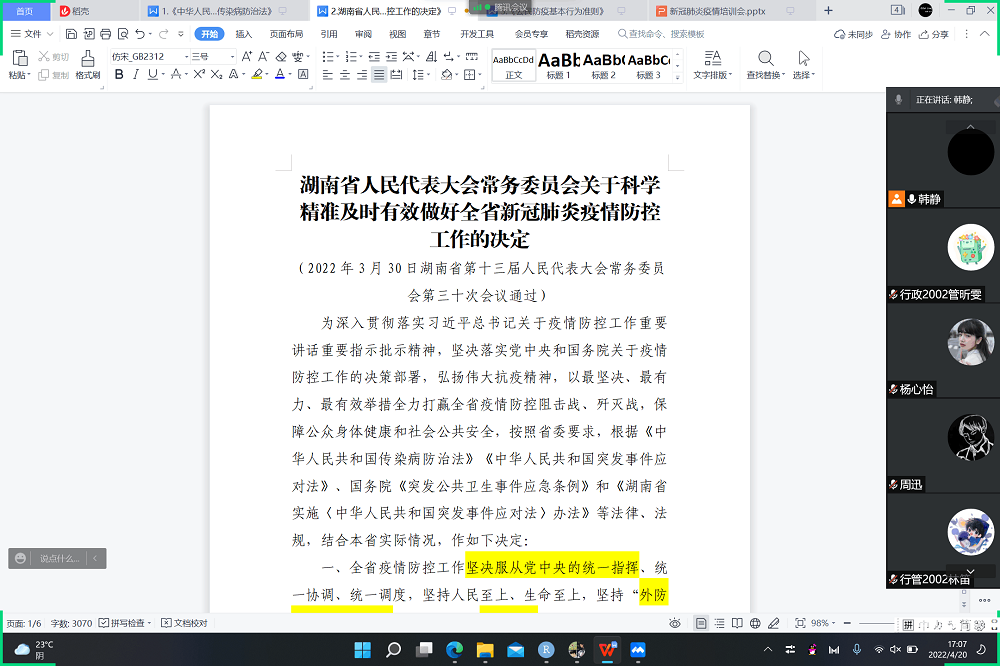The image size is (1000, 666).
Task: Click the yellow text highlight color button
Action: click(x=257, y=75)
